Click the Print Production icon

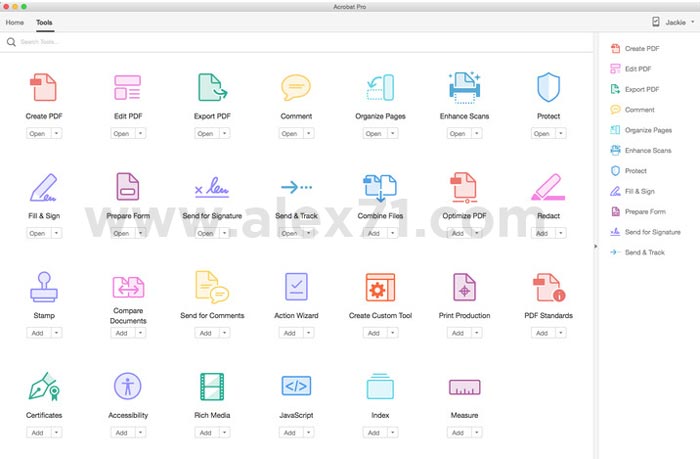pyautogui.click(x=464, y=287)
